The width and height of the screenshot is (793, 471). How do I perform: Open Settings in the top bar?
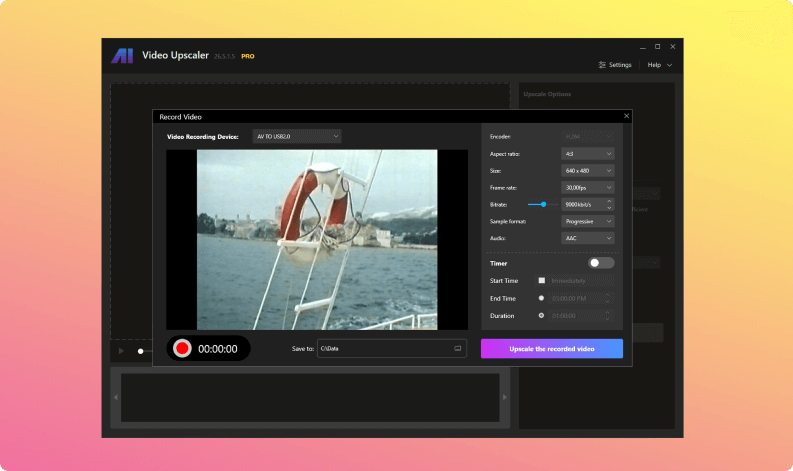[615, 65]
